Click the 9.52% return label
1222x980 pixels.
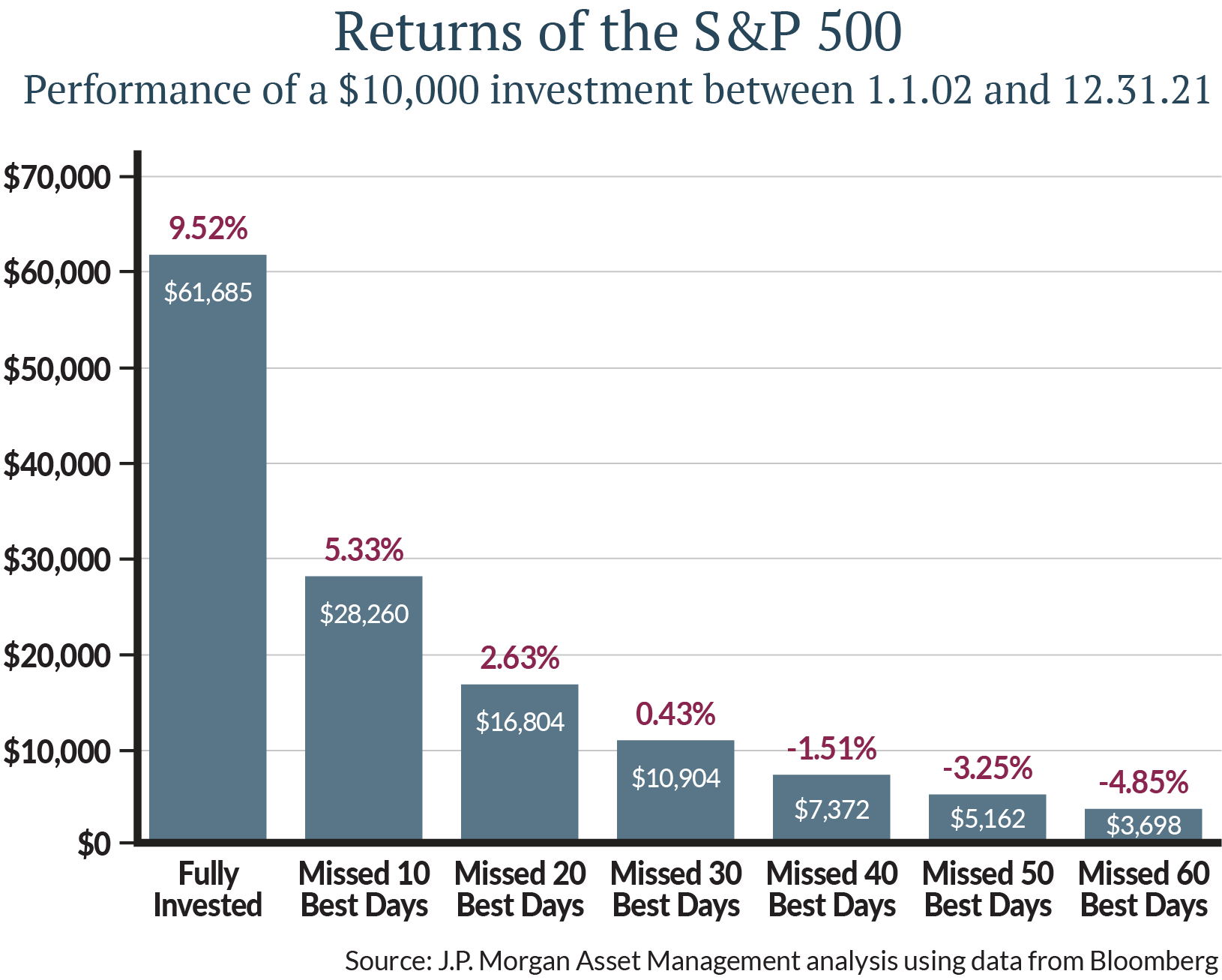pyautogui.click(x=208, y=228)
